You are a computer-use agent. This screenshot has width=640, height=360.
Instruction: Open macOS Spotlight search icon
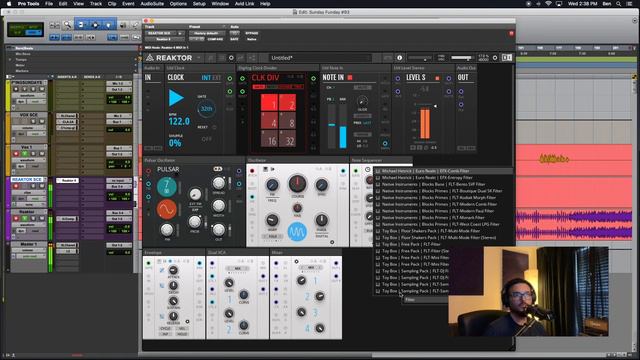[619, 4]
